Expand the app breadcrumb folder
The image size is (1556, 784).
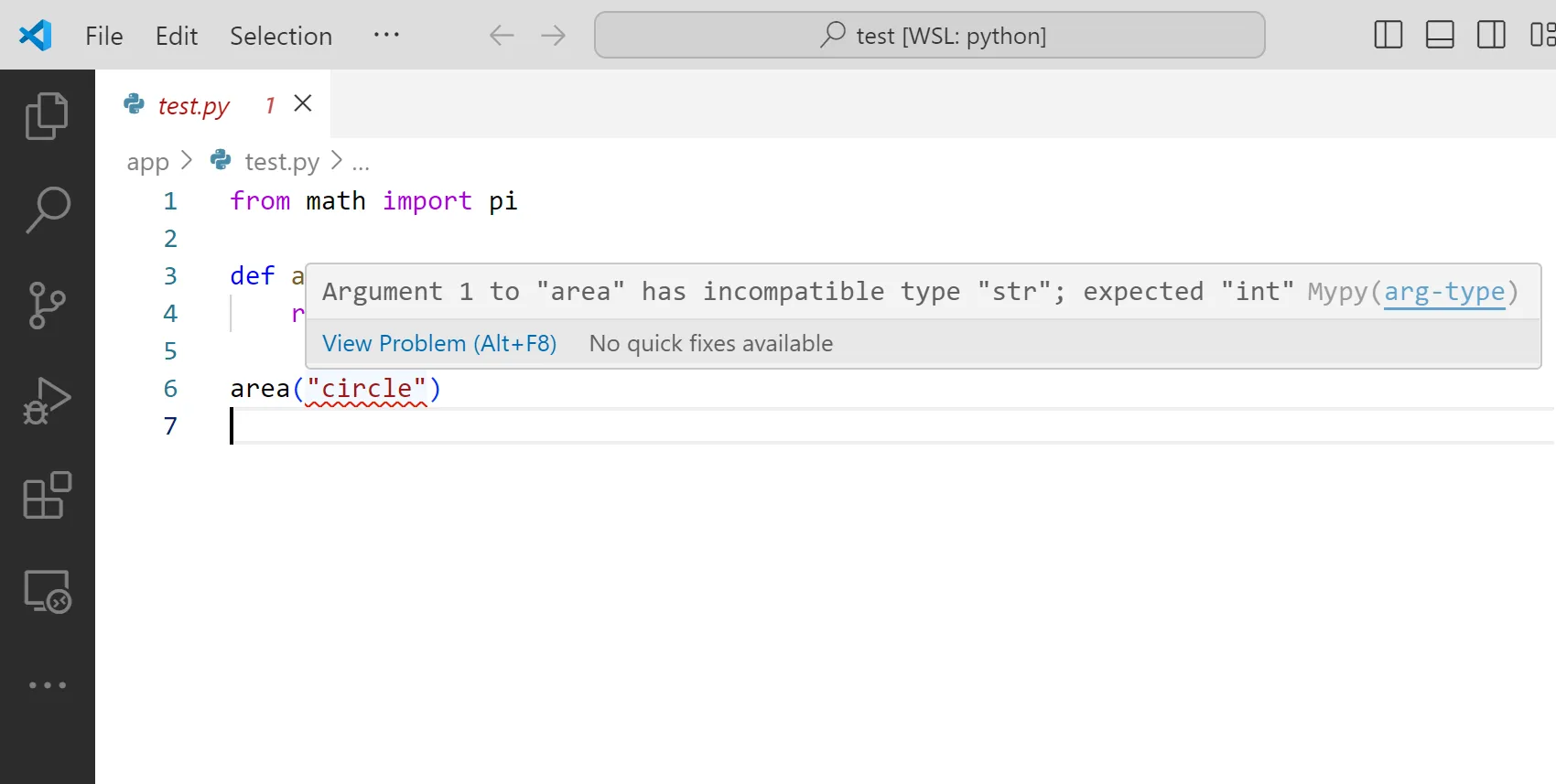pos(147,162)
